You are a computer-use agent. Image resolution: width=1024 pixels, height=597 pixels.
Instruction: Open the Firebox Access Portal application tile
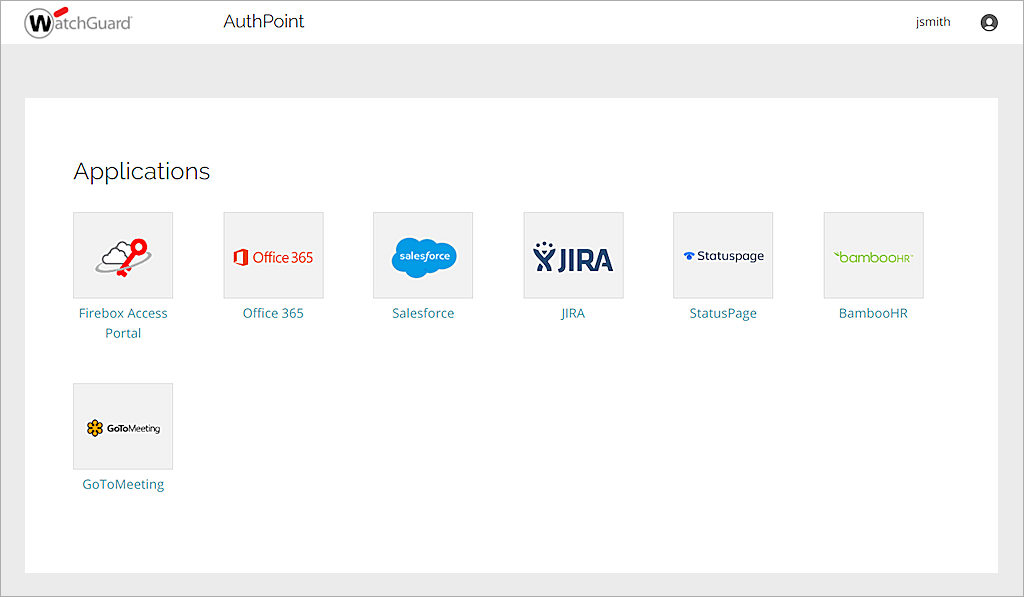click(x=122, y=254)
